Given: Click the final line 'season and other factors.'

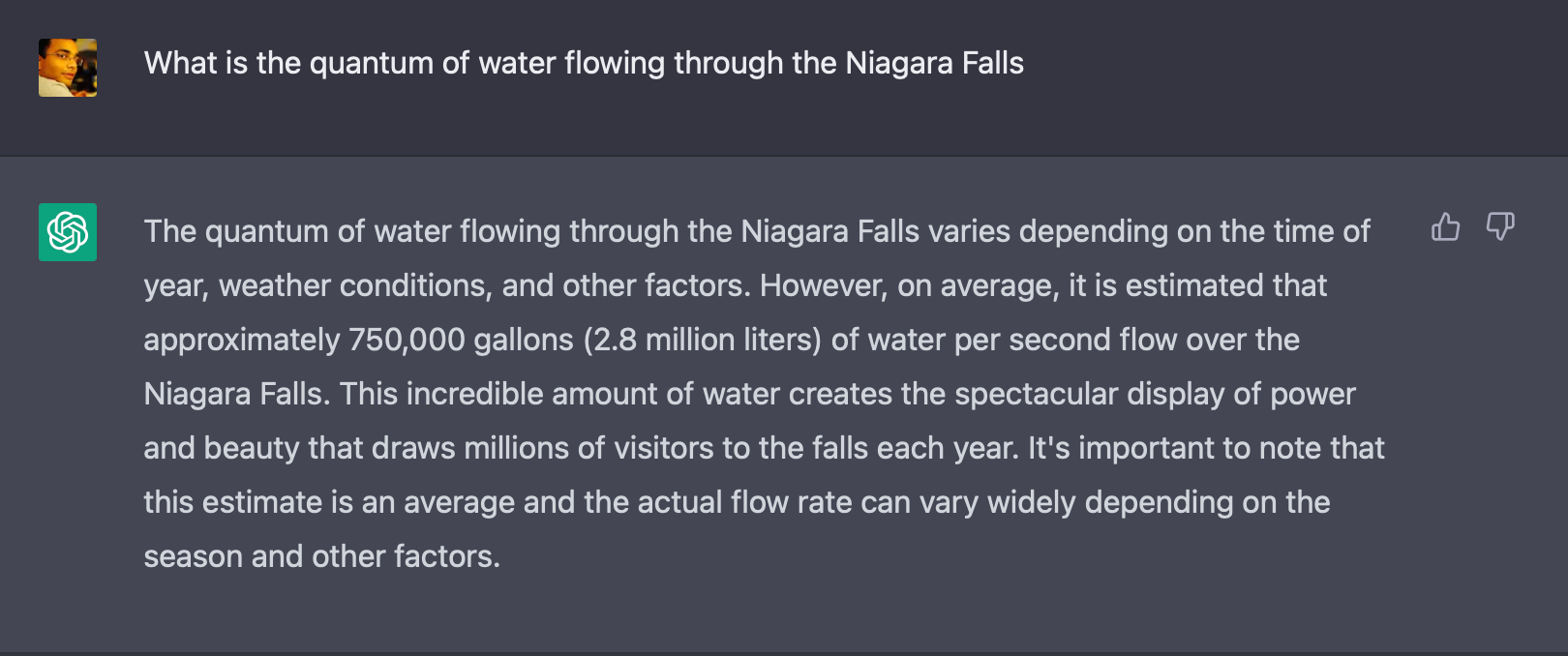Looking at the screenshot, I should [x=322, y=556].
